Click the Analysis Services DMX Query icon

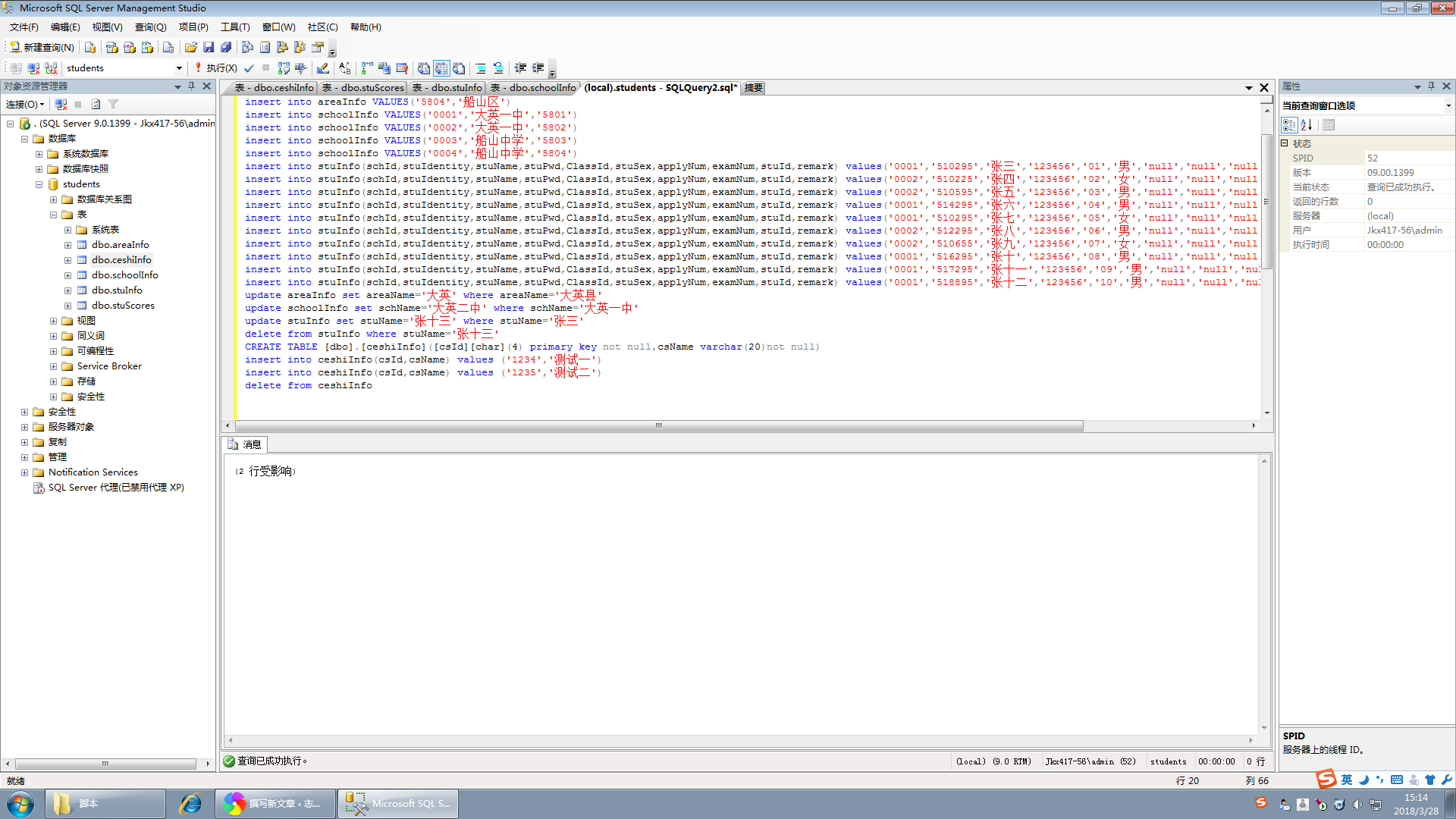click(x=130, y=47)
